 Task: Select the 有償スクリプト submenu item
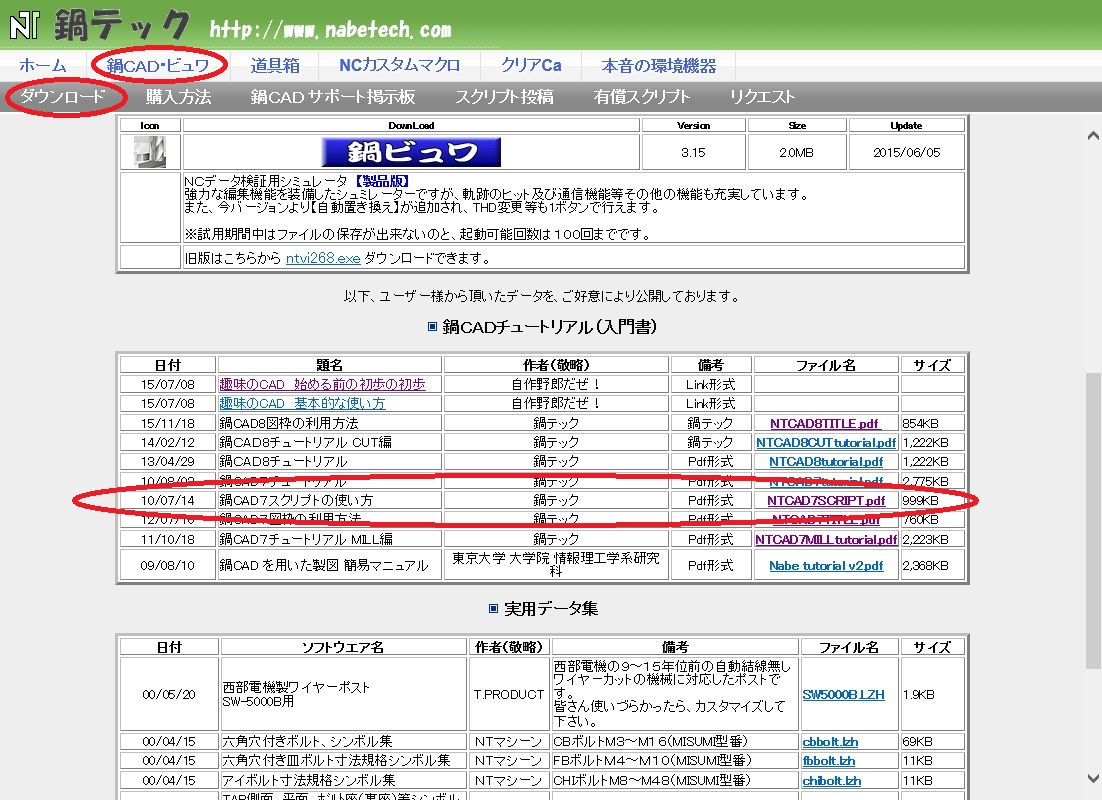642,96
